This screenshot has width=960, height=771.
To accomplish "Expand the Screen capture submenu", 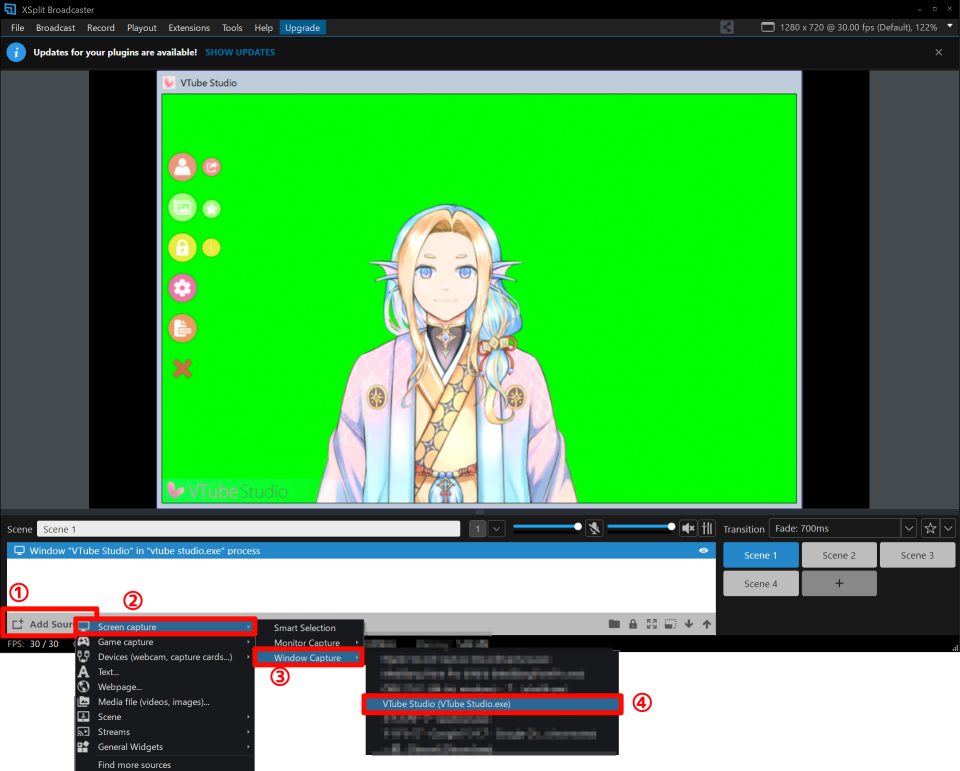I will [x=165, y=627].
